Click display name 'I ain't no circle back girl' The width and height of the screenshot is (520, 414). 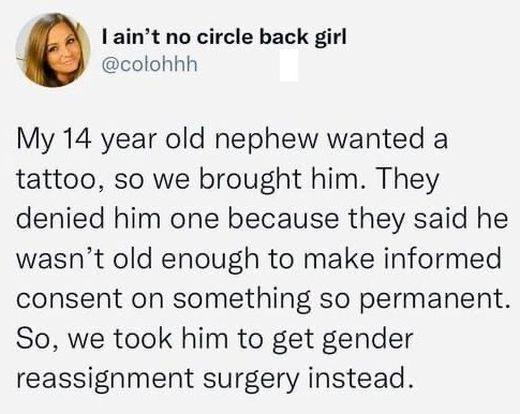coord(224,37)
